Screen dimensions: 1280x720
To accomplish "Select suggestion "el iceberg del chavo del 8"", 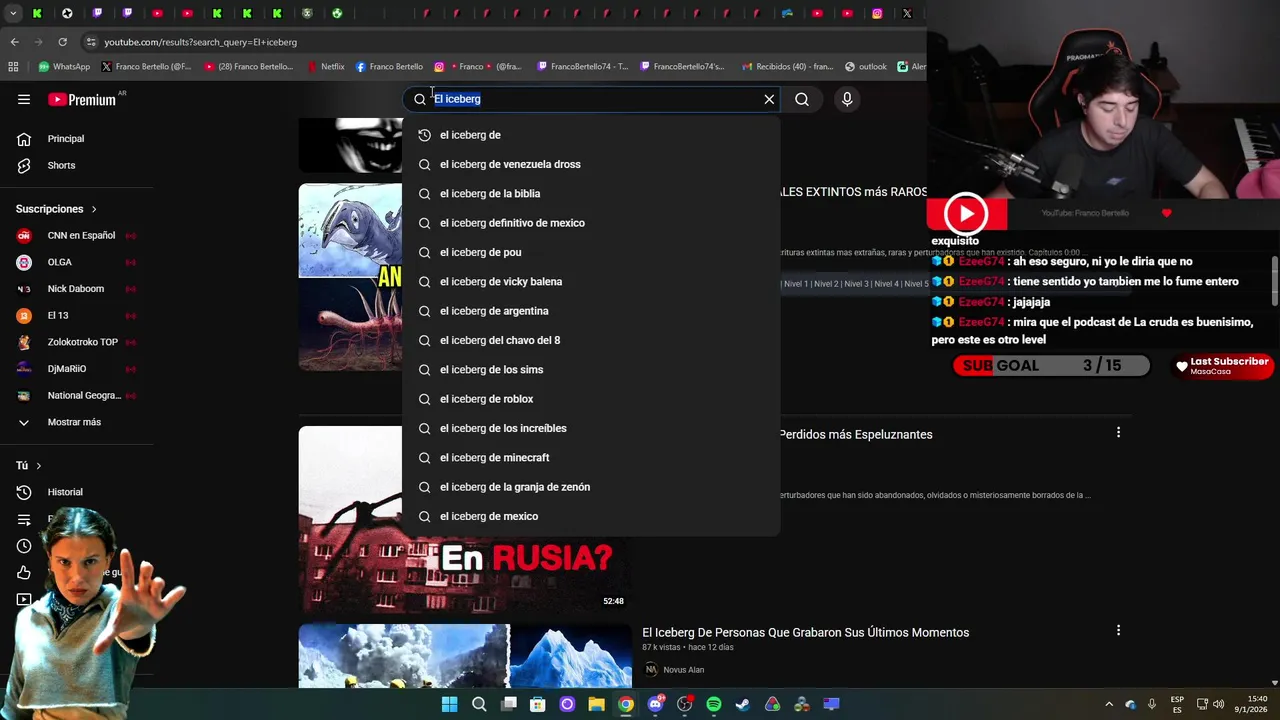I will [591, 340].
